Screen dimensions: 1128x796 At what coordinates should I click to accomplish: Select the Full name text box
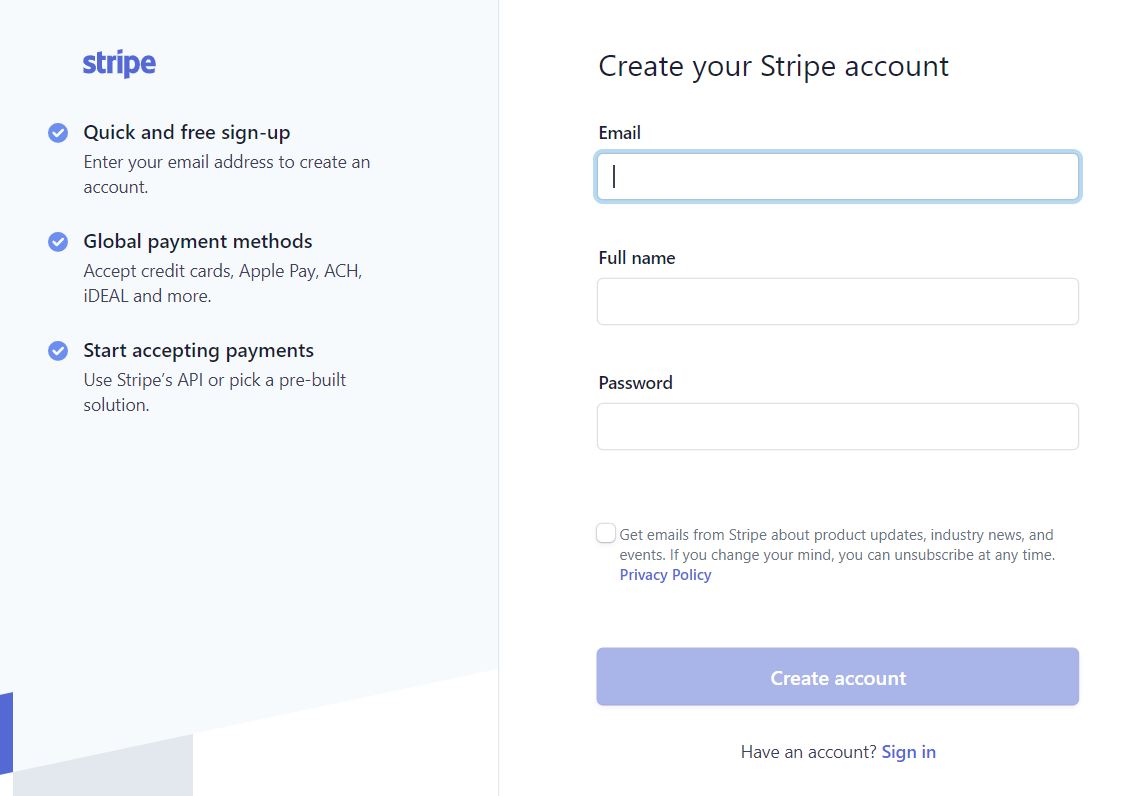[837, 302]
